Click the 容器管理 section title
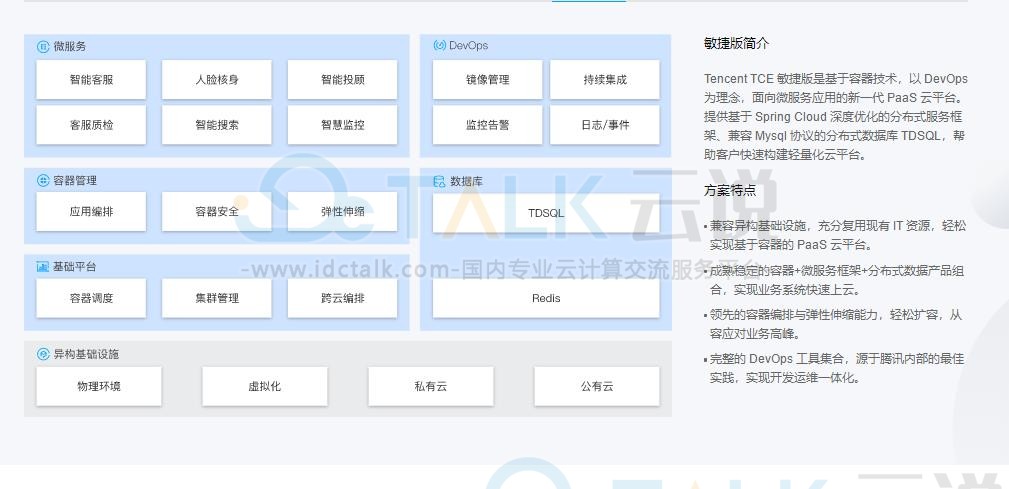Screen dimensions: 1009x489 [x=75, y=180]
